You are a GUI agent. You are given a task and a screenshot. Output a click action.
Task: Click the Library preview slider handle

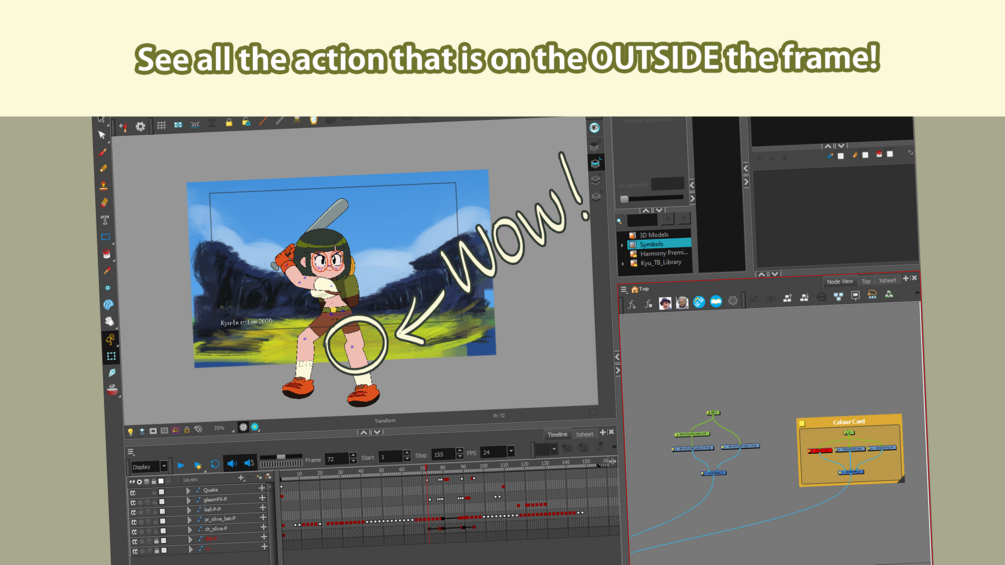[624, 200]
